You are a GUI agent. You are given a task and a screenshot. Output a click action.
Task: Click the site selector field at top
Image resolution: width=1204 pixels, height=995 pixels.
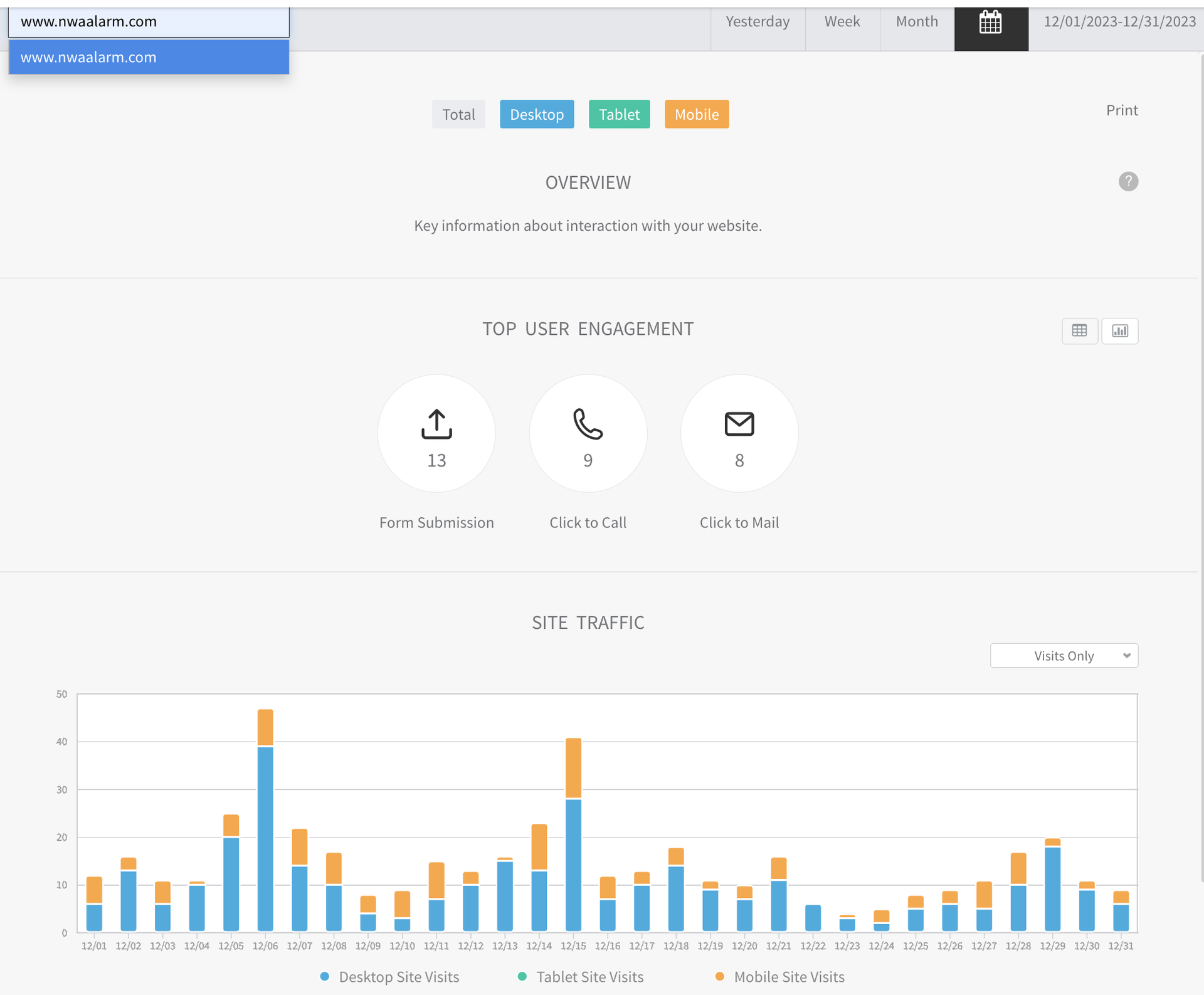pos(149,22)
